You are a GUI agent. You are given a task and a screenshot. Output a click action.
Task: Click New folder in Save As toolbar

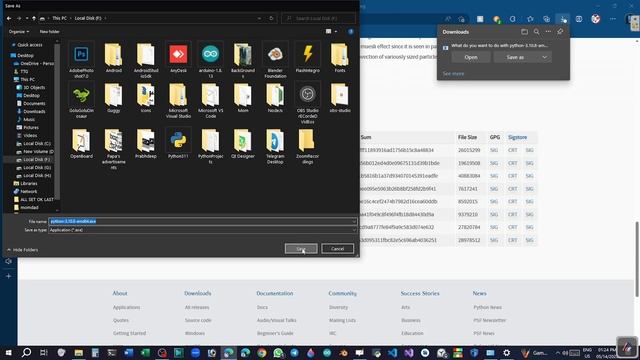point(49,31)
